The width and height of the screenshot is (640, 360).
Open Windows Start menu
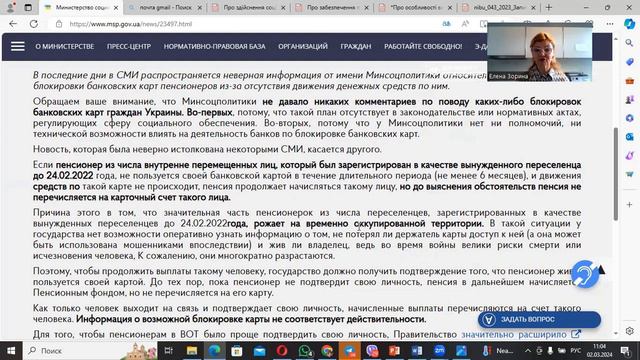point(11,351)
